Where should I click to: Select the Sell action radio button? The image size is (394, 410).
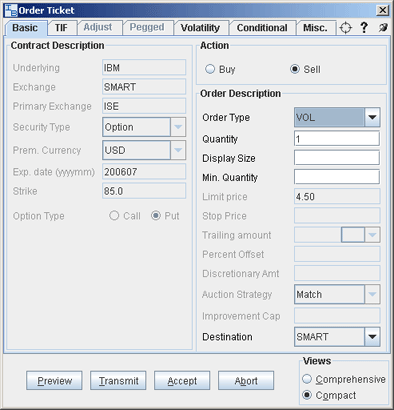295,69
